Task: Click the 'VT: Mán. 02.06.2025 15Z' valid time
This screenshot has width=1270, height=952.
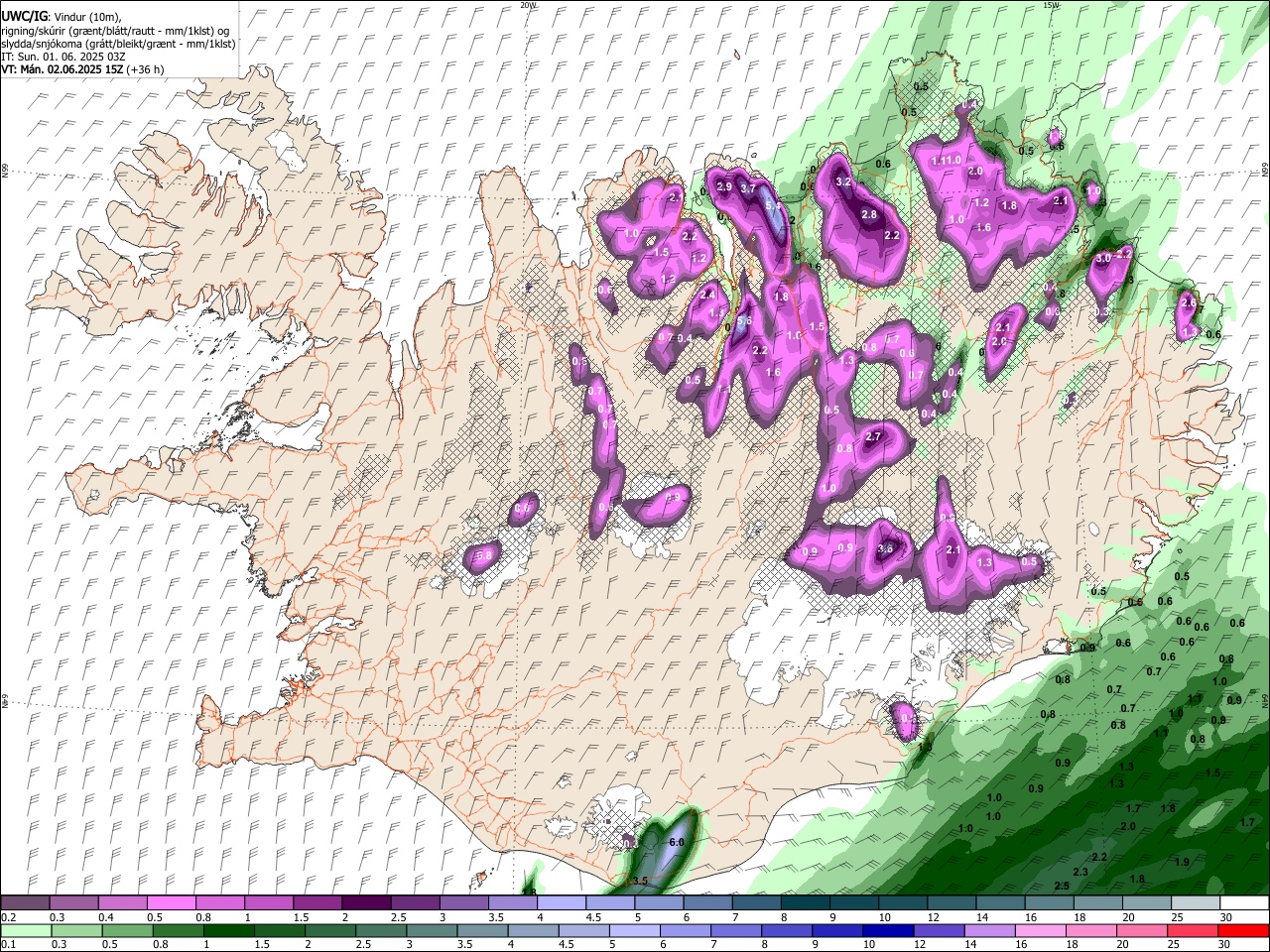Action: point(62,69)
